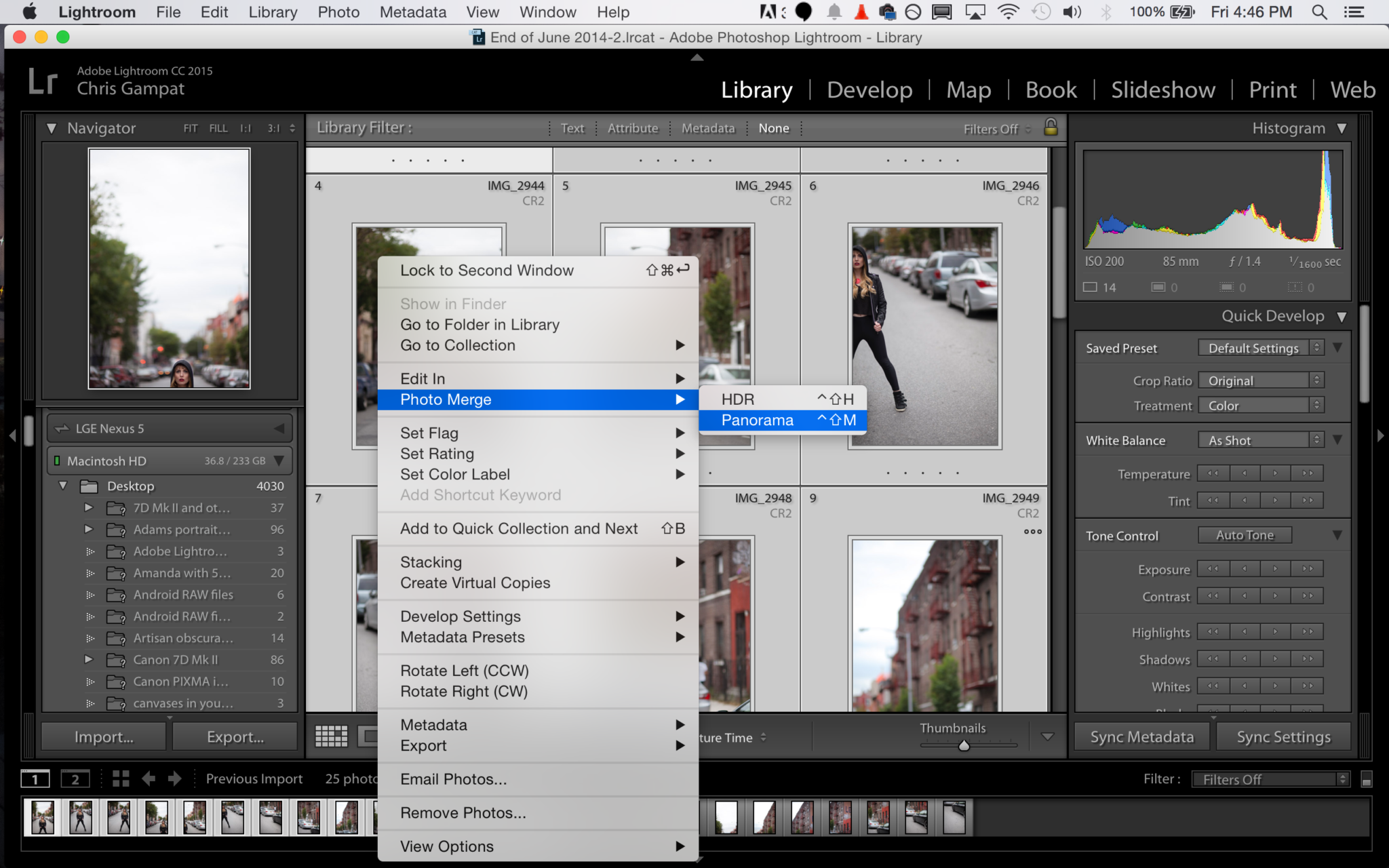Click the Auto Tone button

pyautogui.click(x=1245, y=535)
